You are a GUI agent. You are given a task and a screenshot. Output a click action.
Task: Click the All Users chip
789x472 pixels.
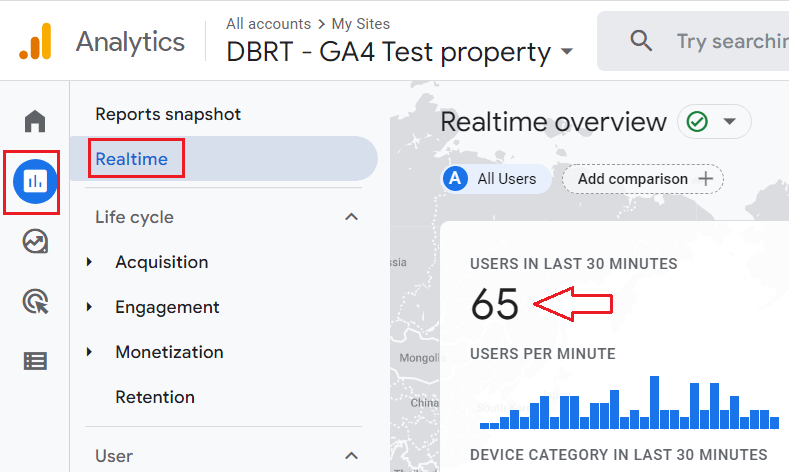pos(496,179)
